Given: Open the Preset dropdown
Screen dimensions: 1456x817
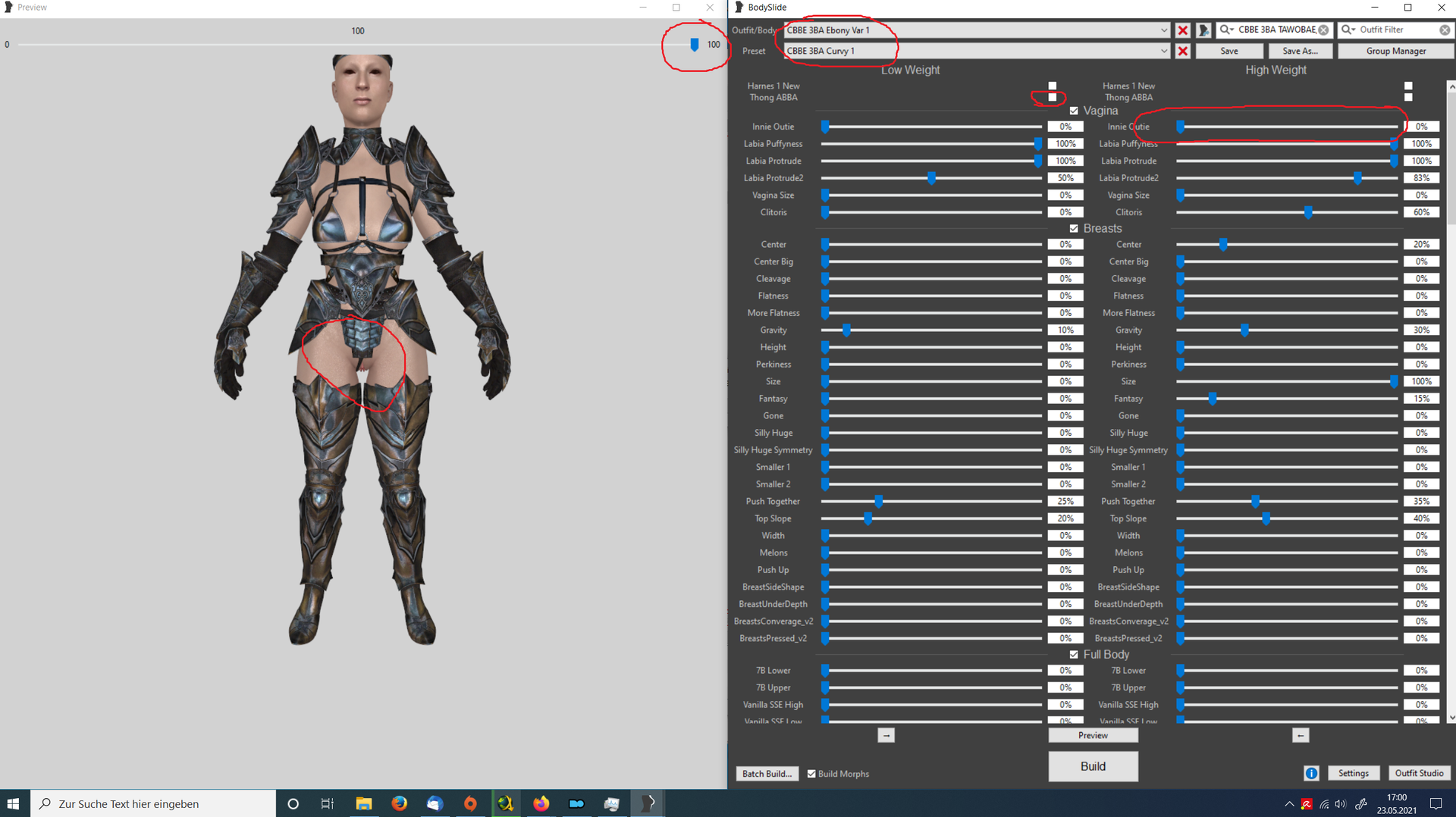Looking at the screenshot, I should (1163, 51).
